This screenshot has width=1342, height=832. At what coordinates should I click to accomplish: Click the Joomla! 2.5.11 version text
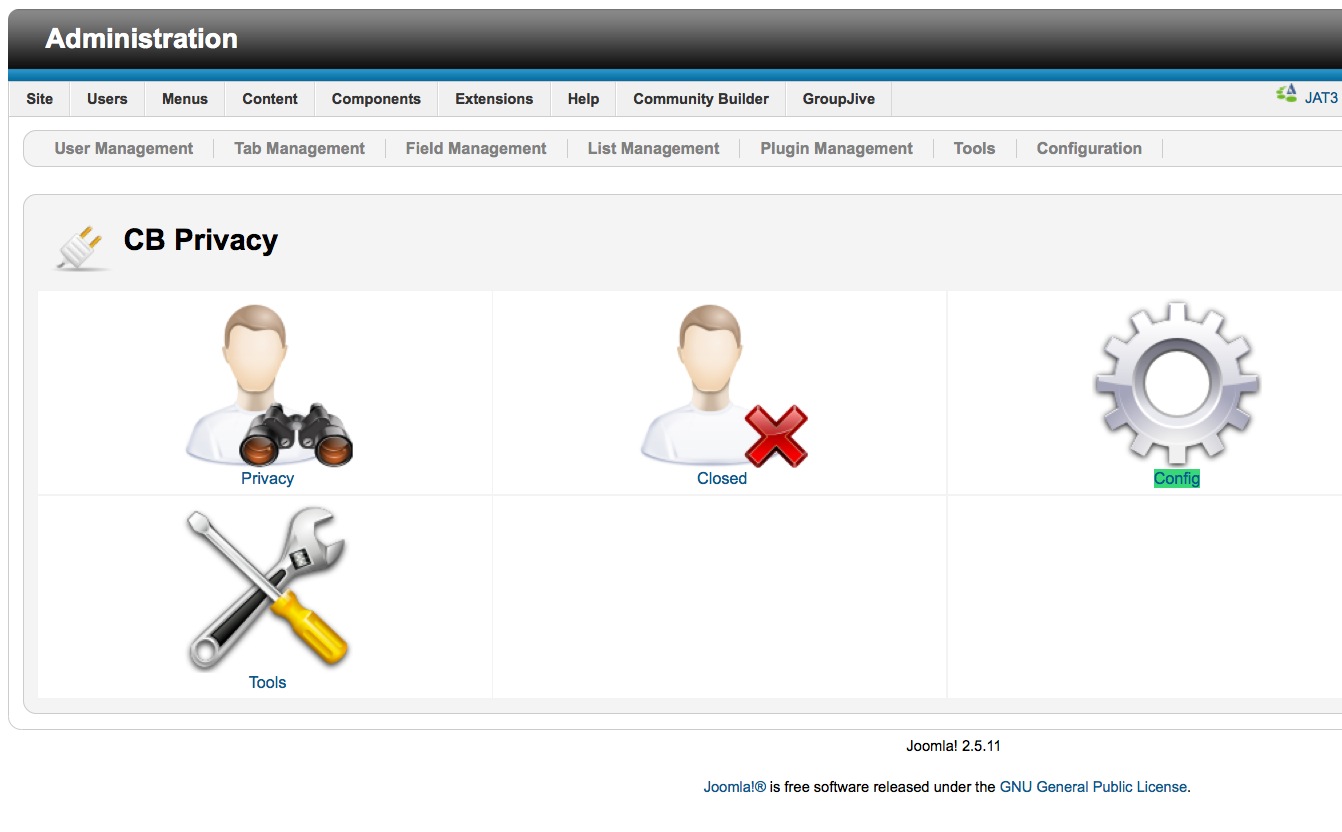[953, 746]
